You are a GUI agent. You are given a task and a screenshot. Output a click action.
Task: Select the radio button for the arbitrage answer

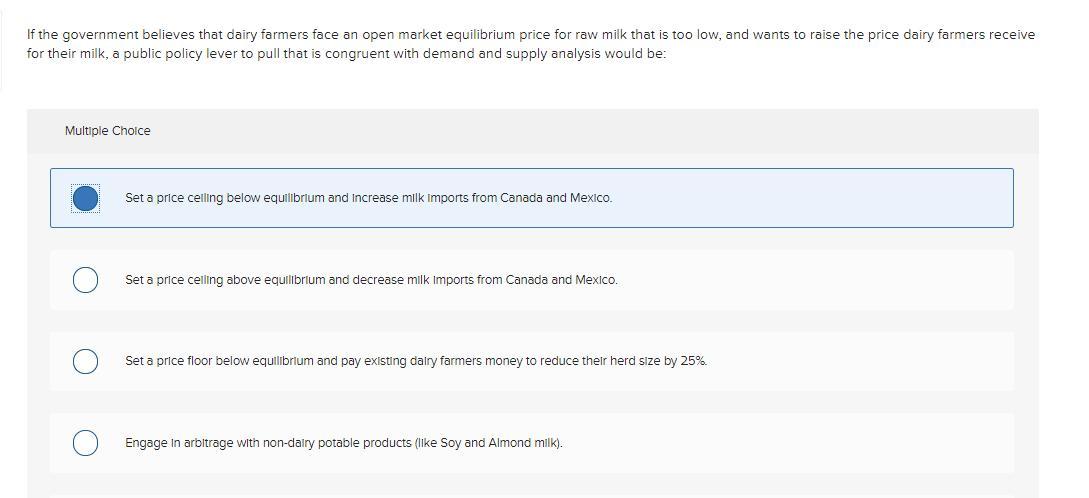86,442
